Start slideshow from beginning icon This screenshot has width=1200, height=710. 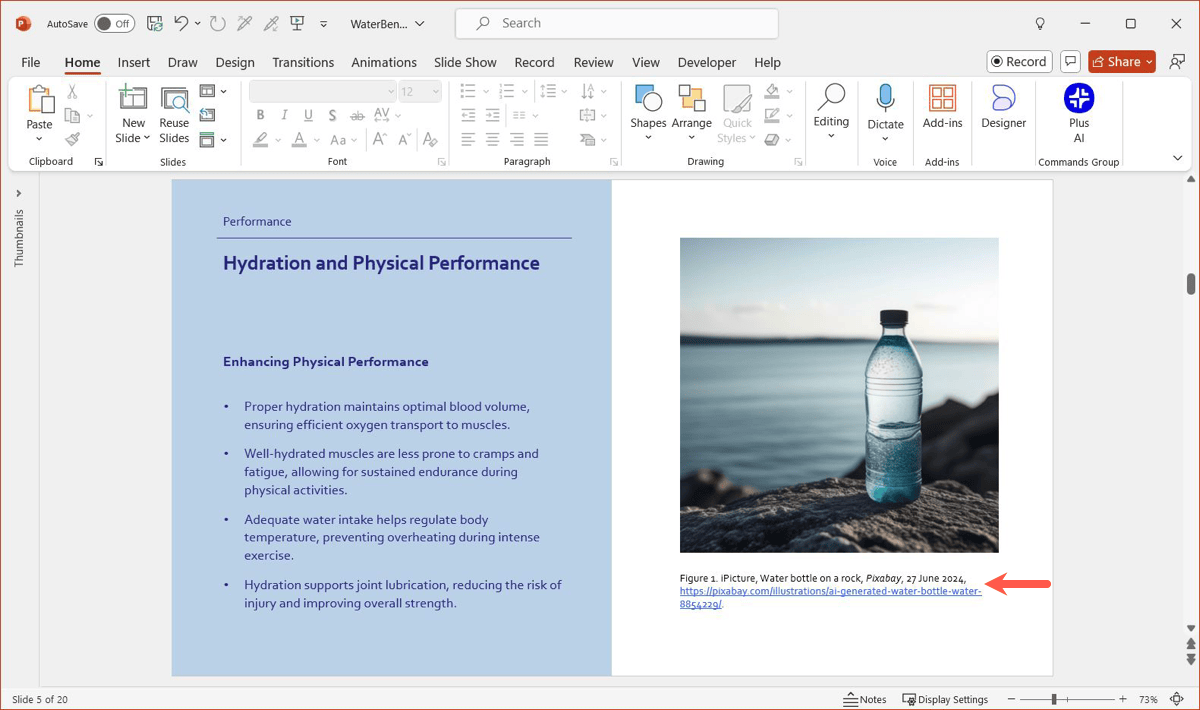pyautogui.click(x=297, y=23)
